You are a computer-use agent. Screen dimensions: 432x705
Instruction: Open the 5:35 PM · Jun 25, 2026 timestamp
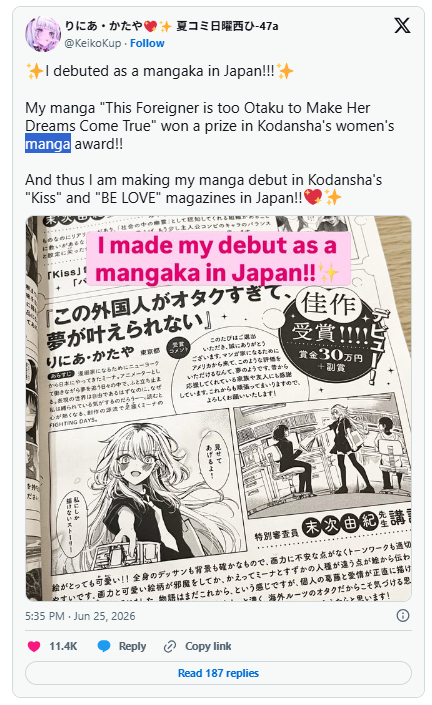pyautogui.click(x=80, y=616)
